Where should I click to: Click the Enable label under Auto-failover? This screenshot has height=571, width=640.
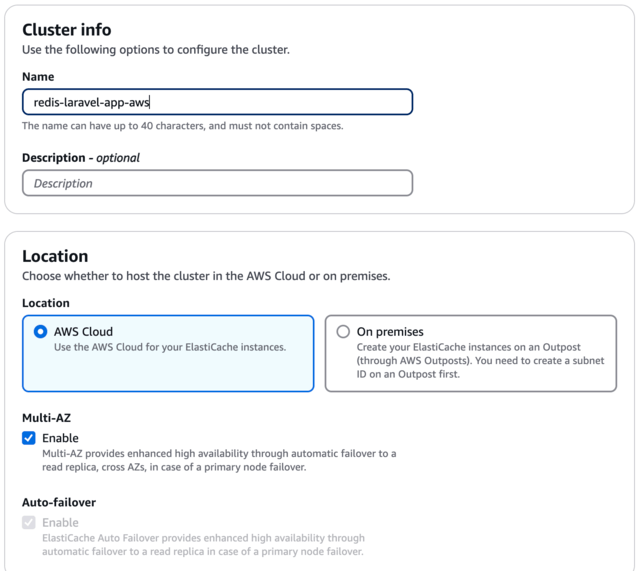(60, 522)
